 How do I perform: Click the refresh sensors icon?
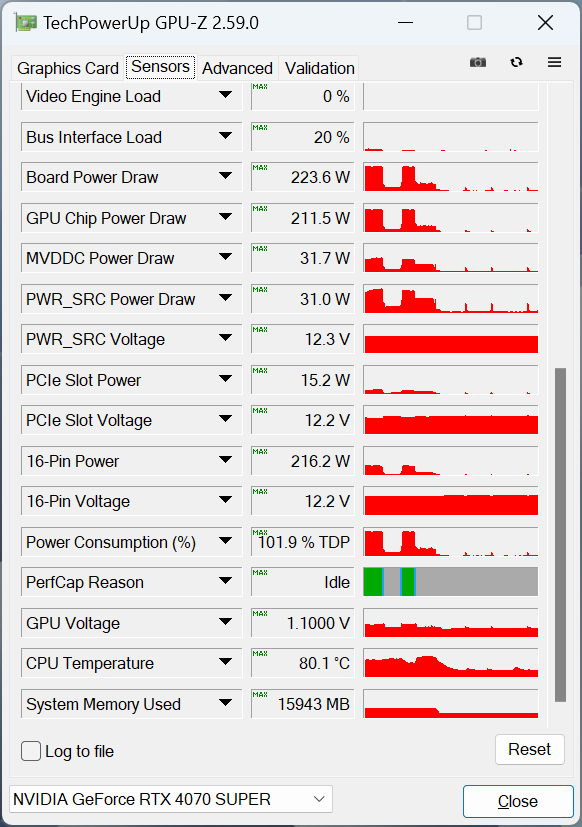coord(517,62)
